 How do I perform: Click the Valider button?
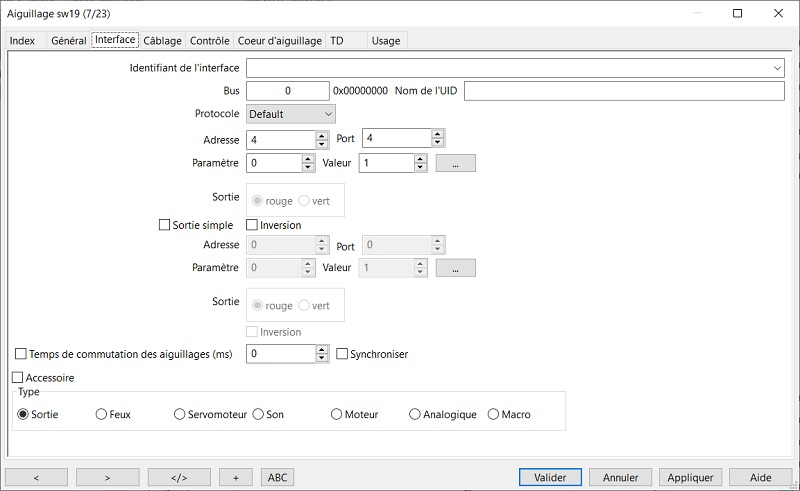(x=550, y=477)
